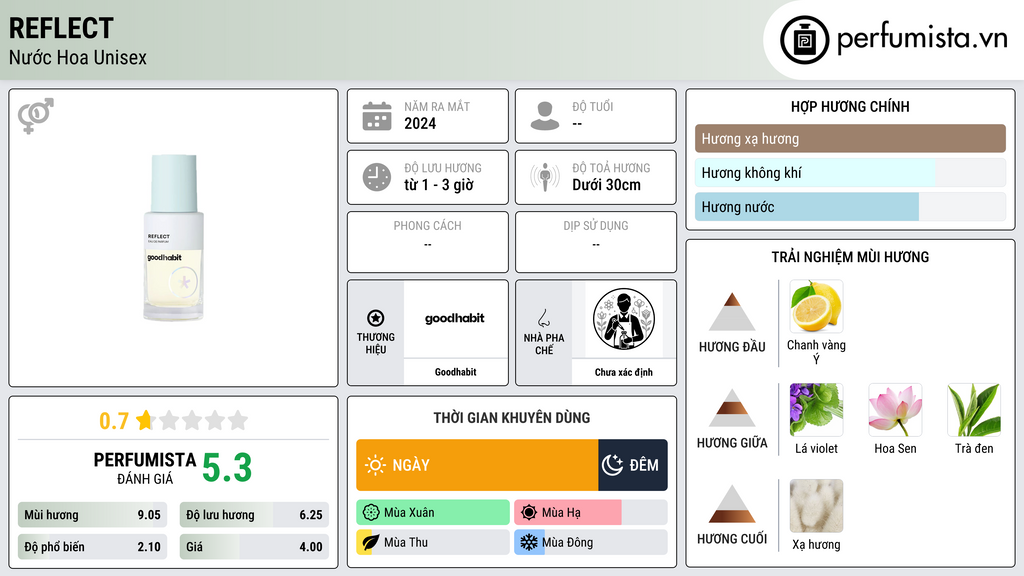This screenshot has width=1024, height=576.
Task: Click the Mùa Xuân season bar
Action: [x=433, y=513]
